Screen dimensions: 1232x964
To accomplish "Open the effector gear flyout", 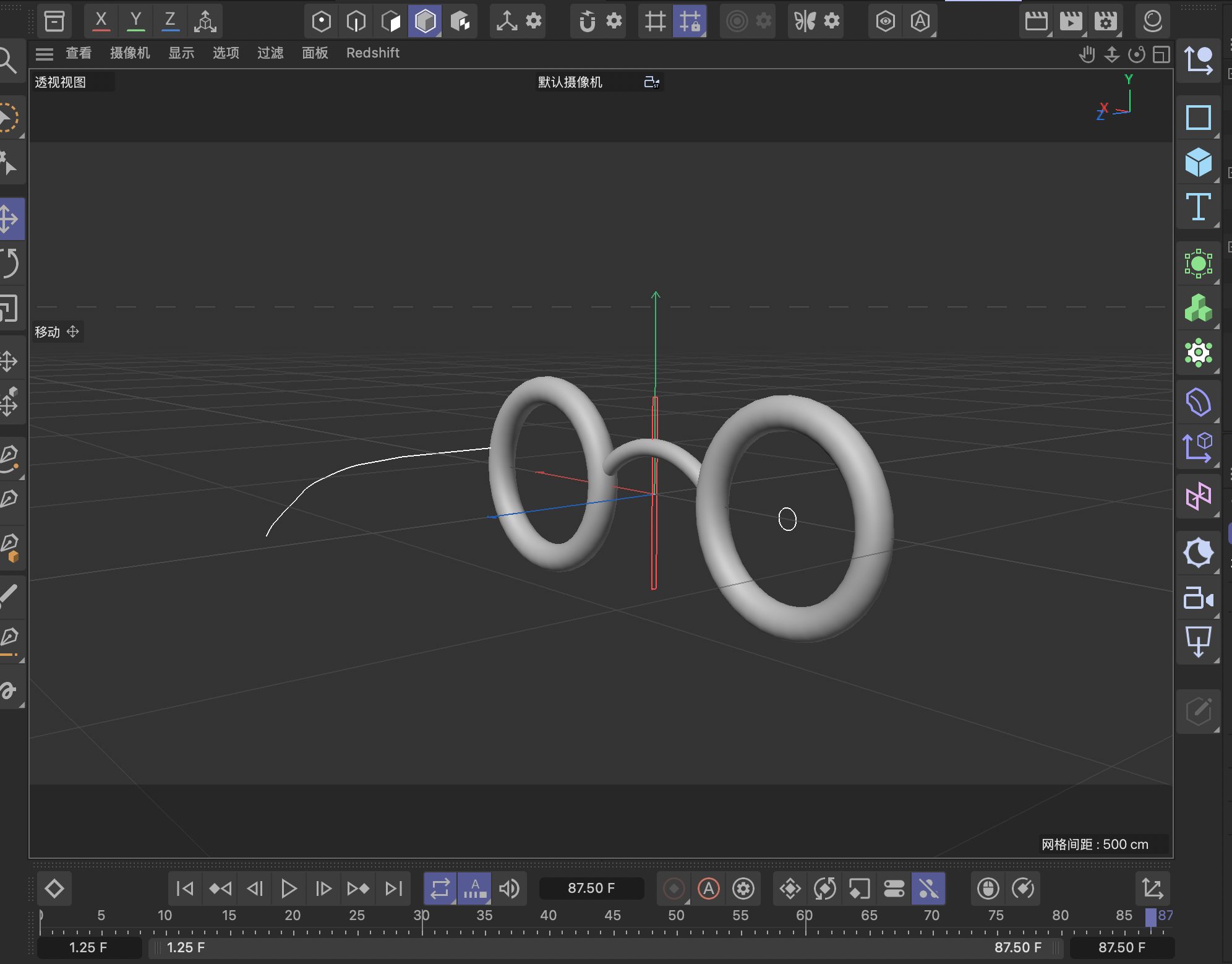I will pos(1198,353).
